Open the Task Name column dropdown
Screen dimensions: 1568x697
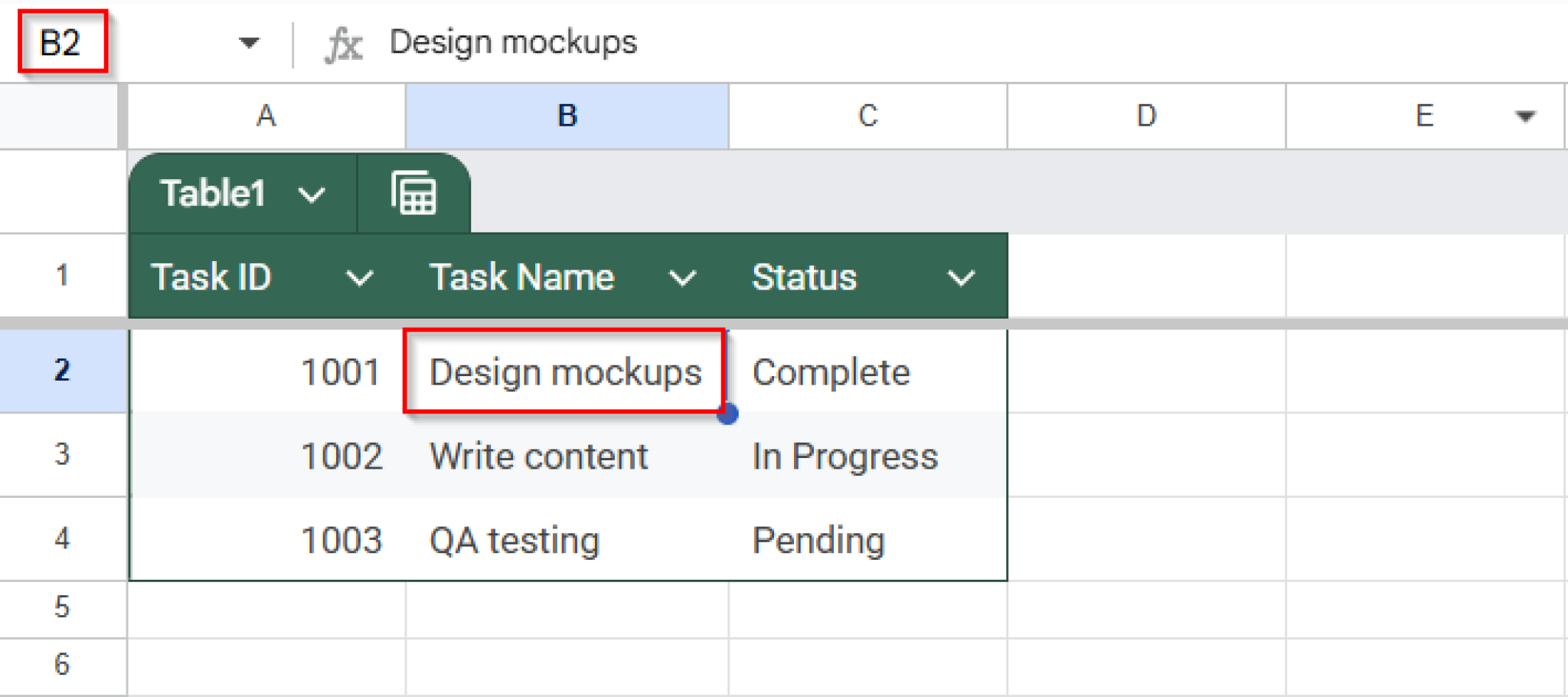(682, 277)
